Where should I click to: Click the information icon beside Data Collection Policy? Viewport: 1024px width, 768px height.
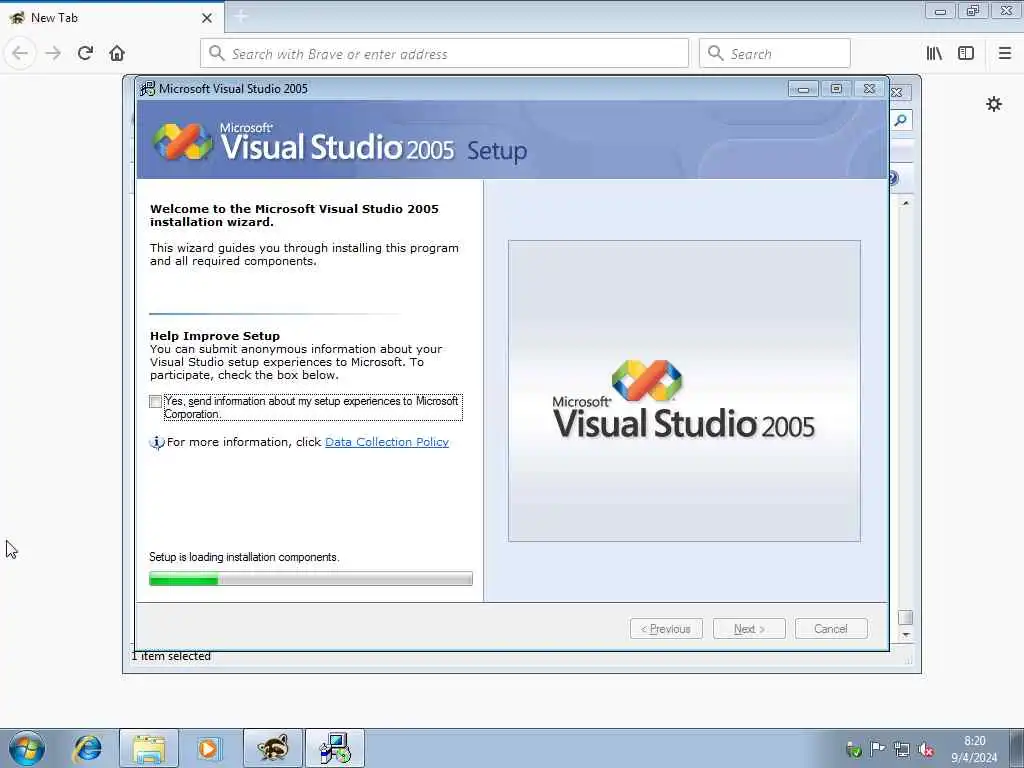click(x=157, y=443)
